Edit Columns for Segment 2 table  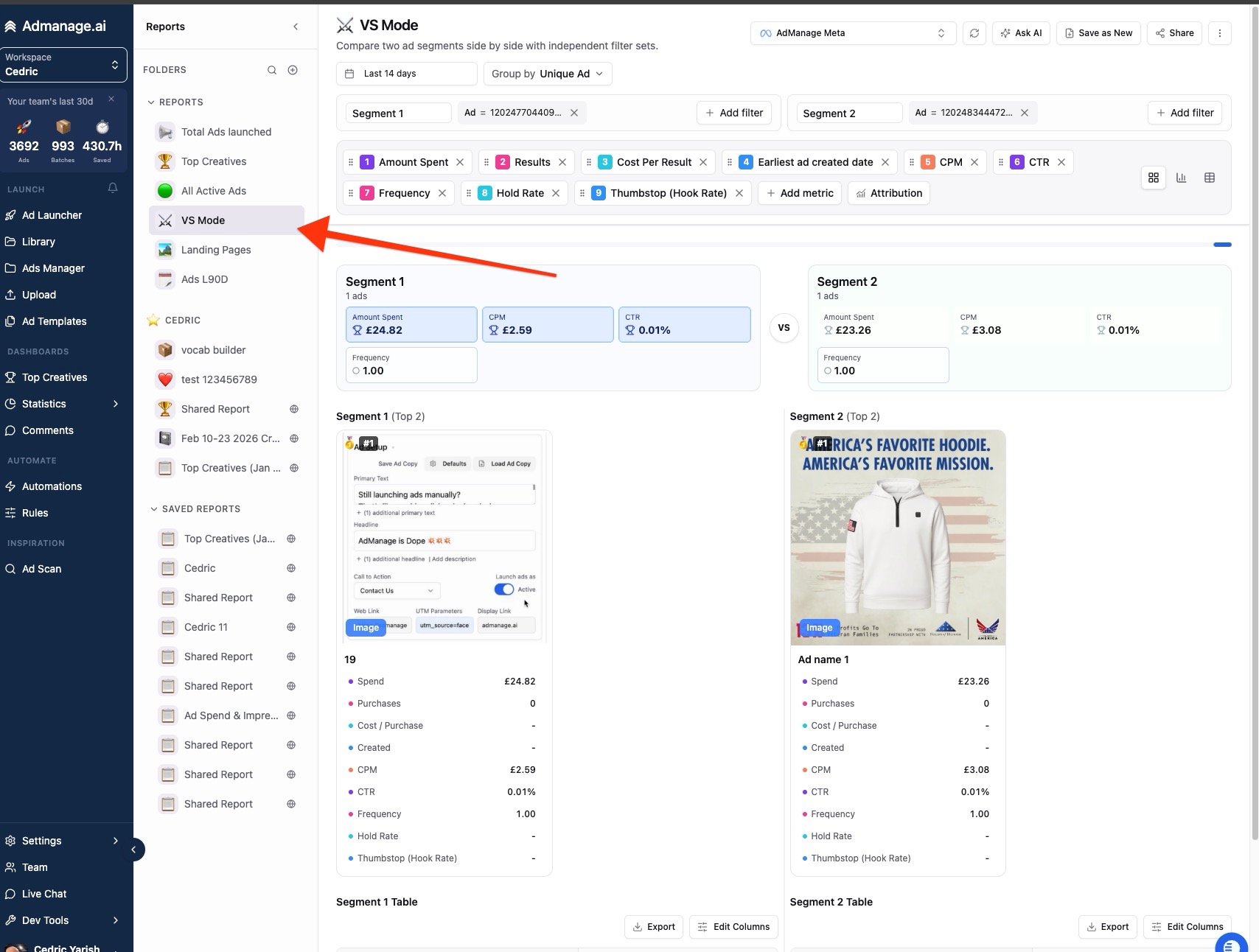[1187, 927]
